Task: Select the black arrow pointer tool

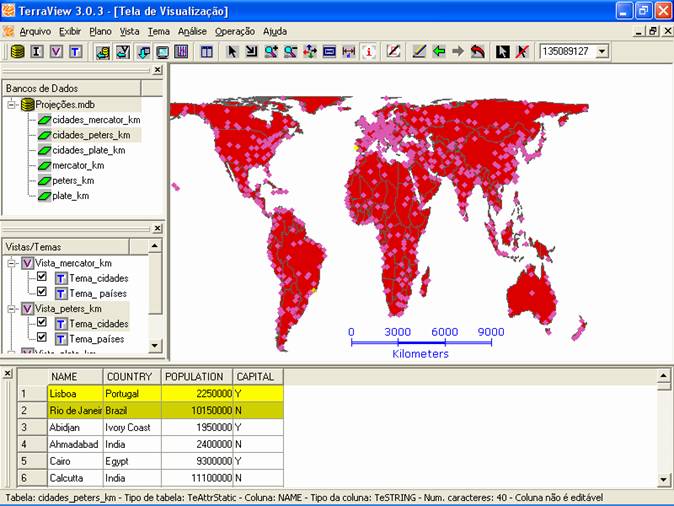Action: (x=232, y=52)
